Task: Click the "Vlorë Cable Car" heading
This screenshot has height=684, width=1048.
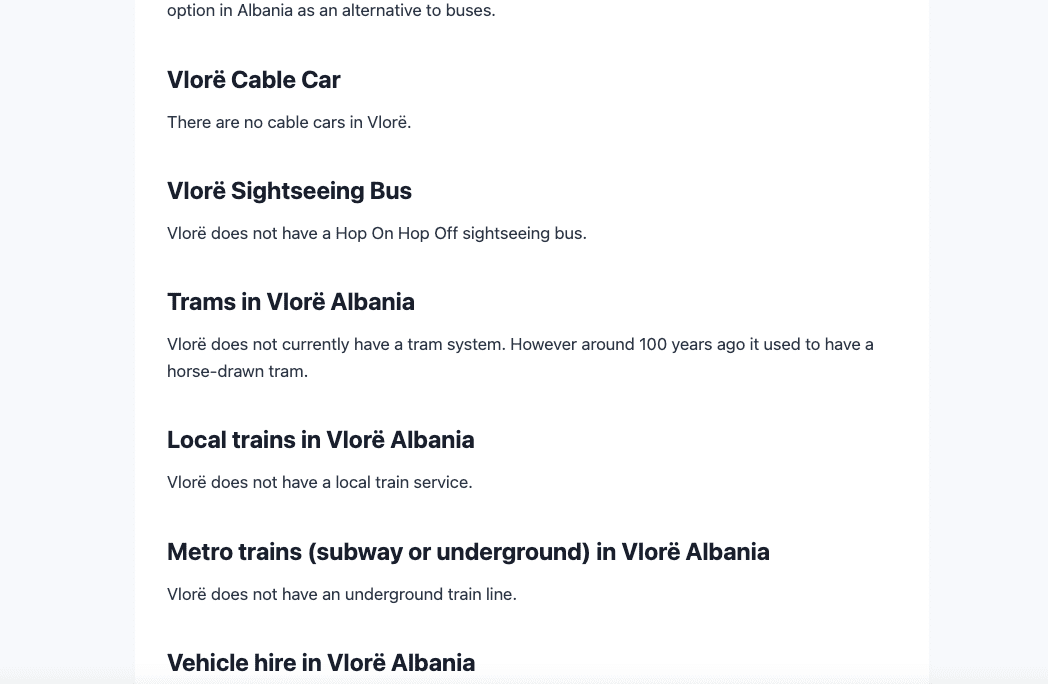Action: click(x=253, y=80)
